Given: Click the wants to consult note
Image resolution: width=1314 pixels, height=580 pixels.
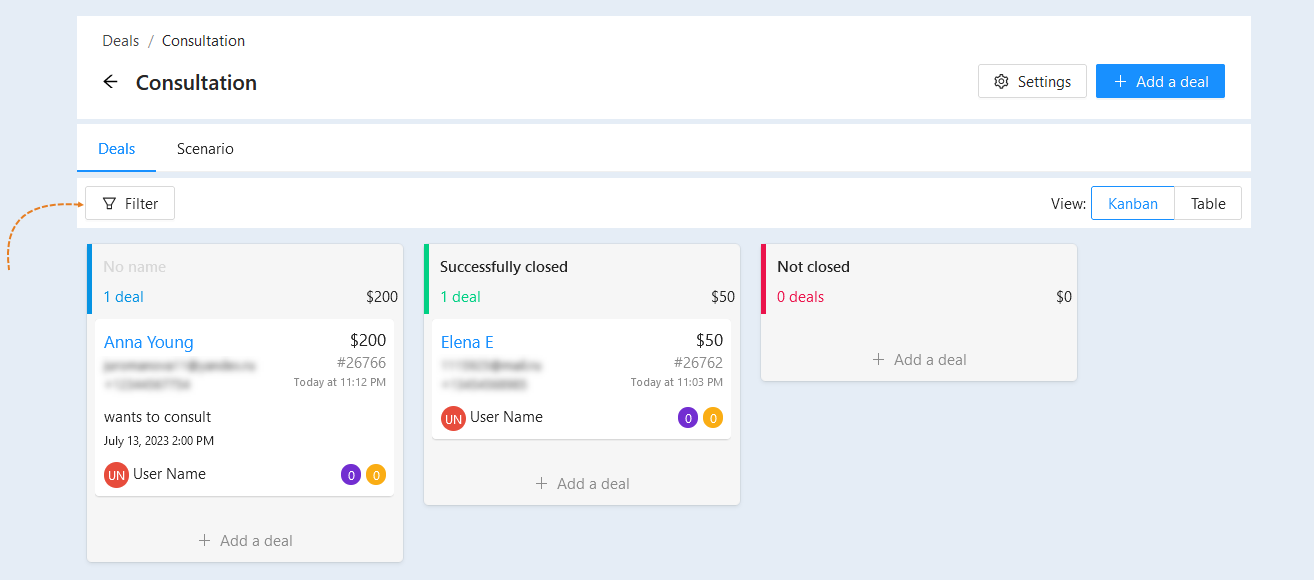Looking at the screenshot, I should [x=157, y=417].
